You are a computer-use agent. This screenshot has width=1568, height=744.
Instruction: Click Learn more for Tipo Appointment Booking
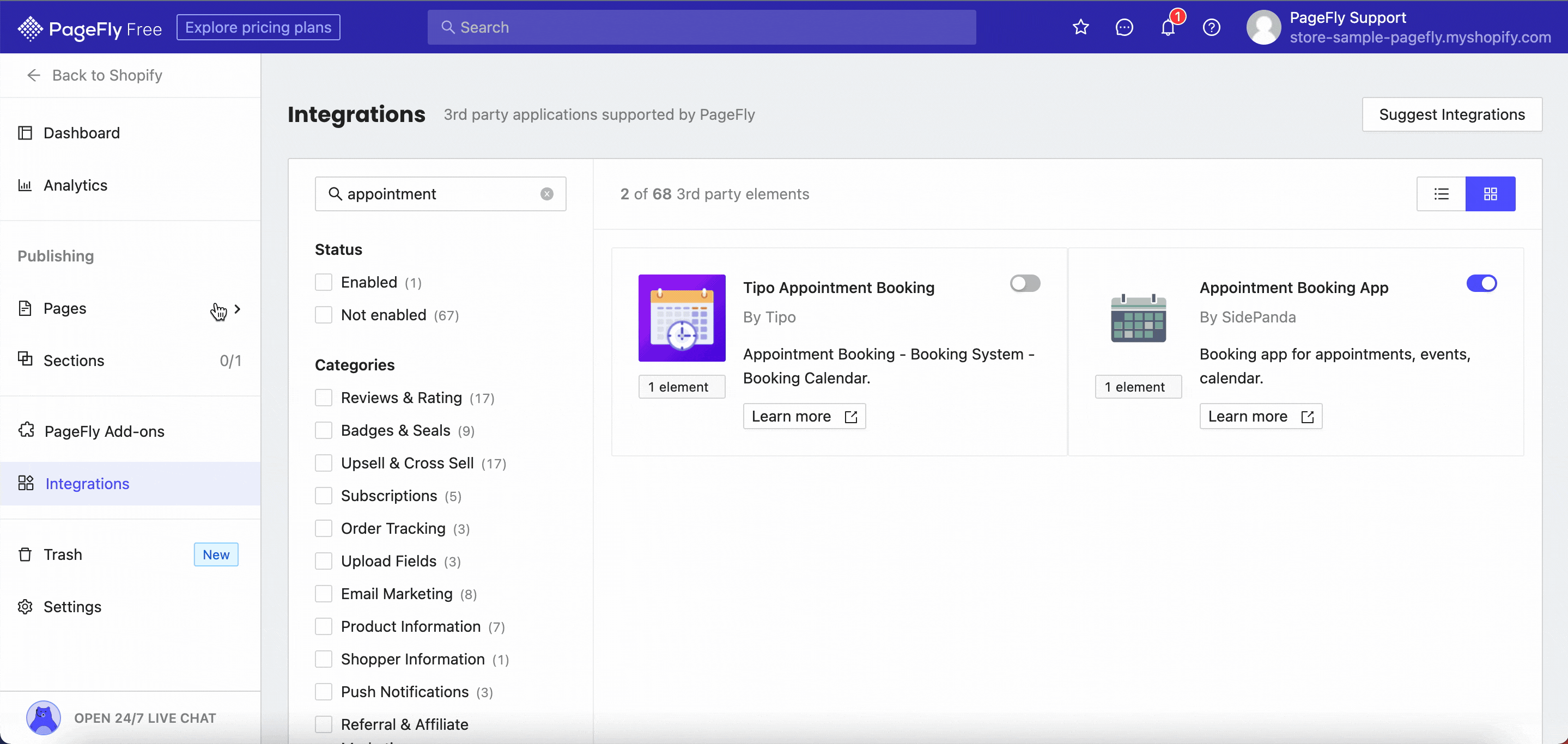click(804, 416)
